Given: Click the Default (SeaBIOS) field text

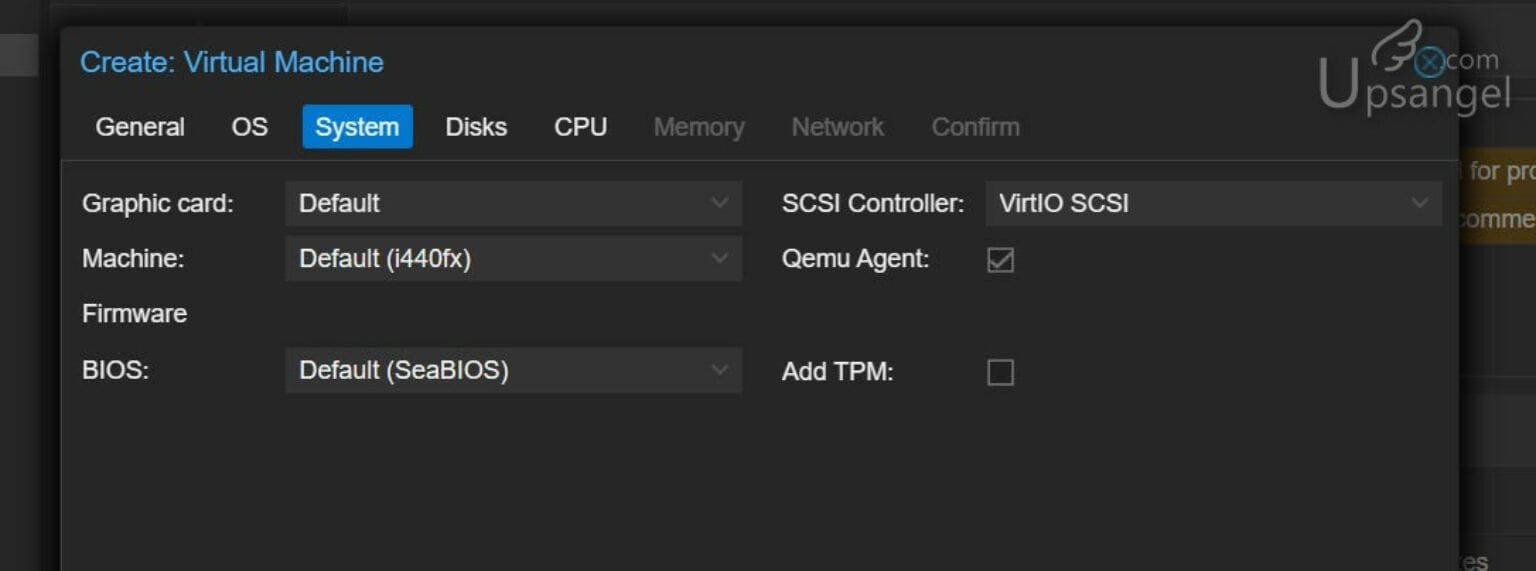Looking at the screenshot, I should tap(404, 370).
